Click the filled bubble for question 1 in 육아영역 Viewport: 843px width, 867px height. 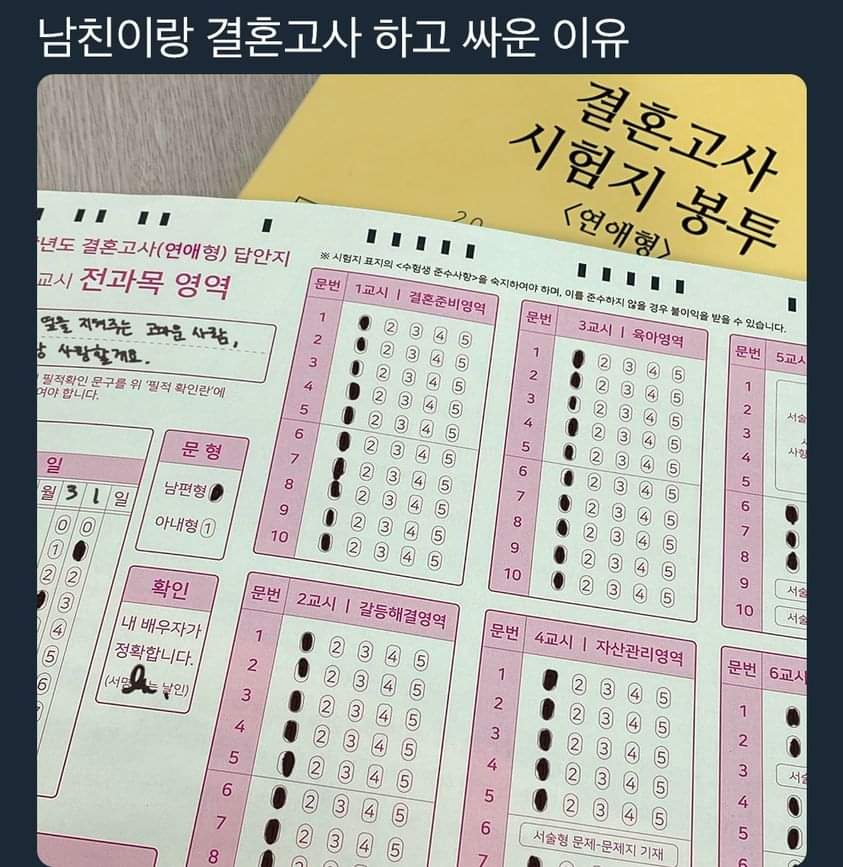tap(578, 359)
